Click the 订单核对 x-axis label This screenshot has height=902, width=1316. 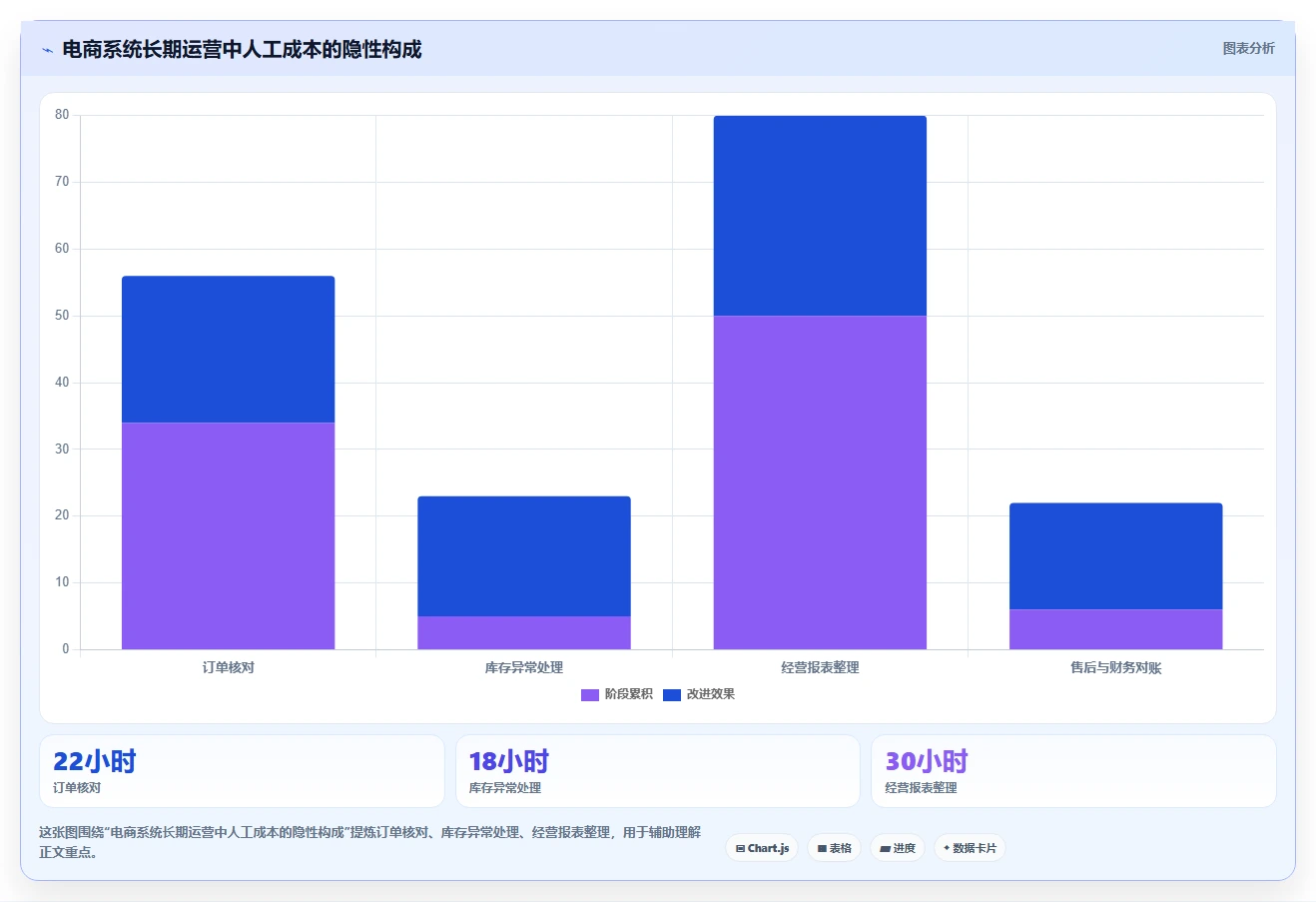click(229, 667)
